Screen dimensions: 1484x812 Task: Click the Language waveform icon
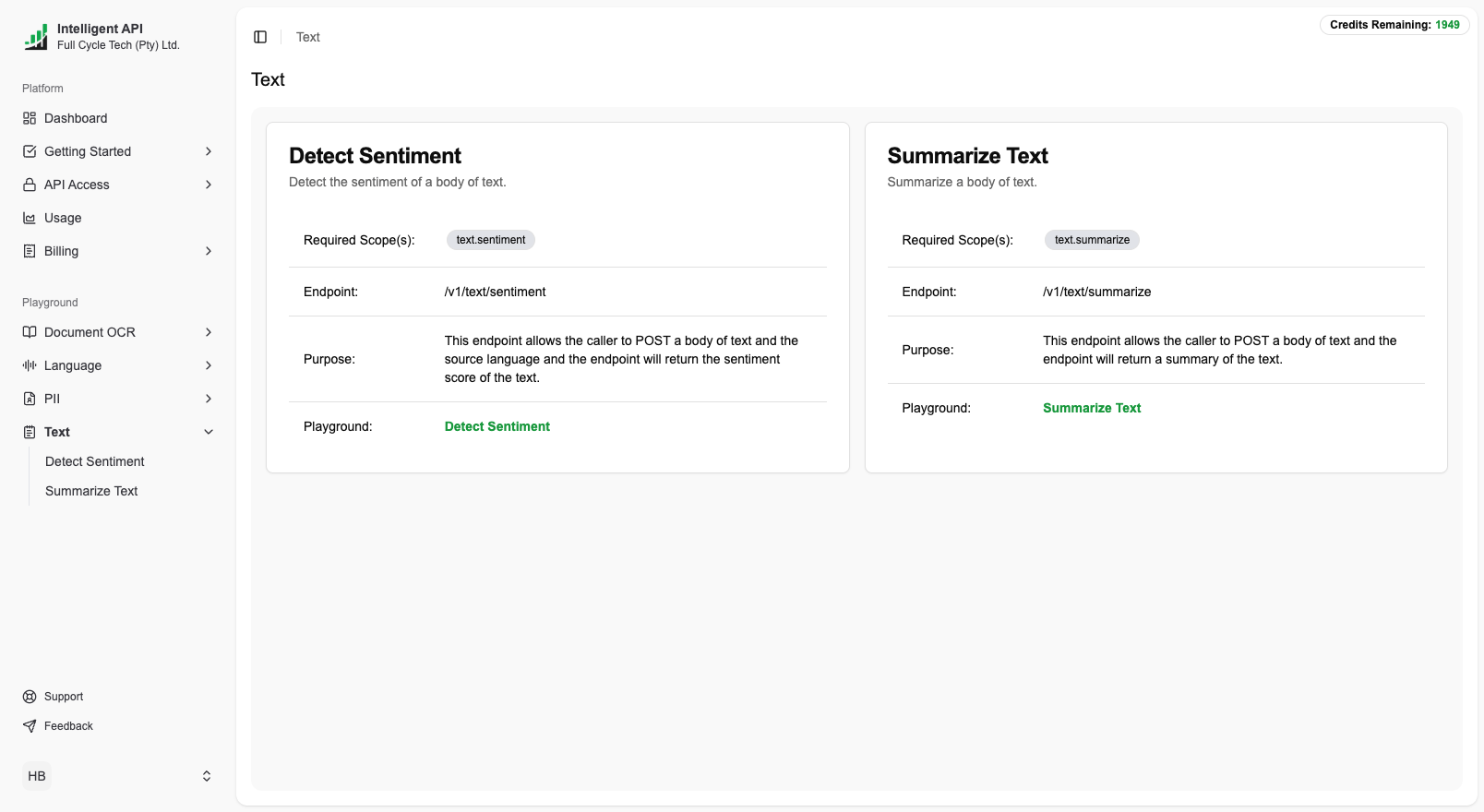pyautogui.click(x=30, y=365)
